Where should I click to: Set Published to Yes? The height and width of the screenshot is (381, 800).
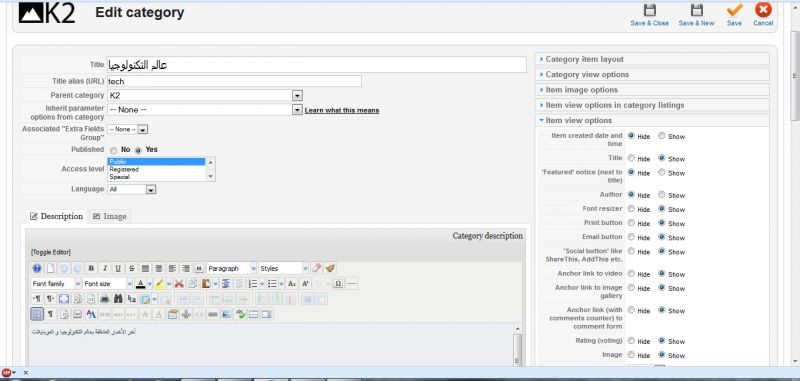[x=138, y=150]
